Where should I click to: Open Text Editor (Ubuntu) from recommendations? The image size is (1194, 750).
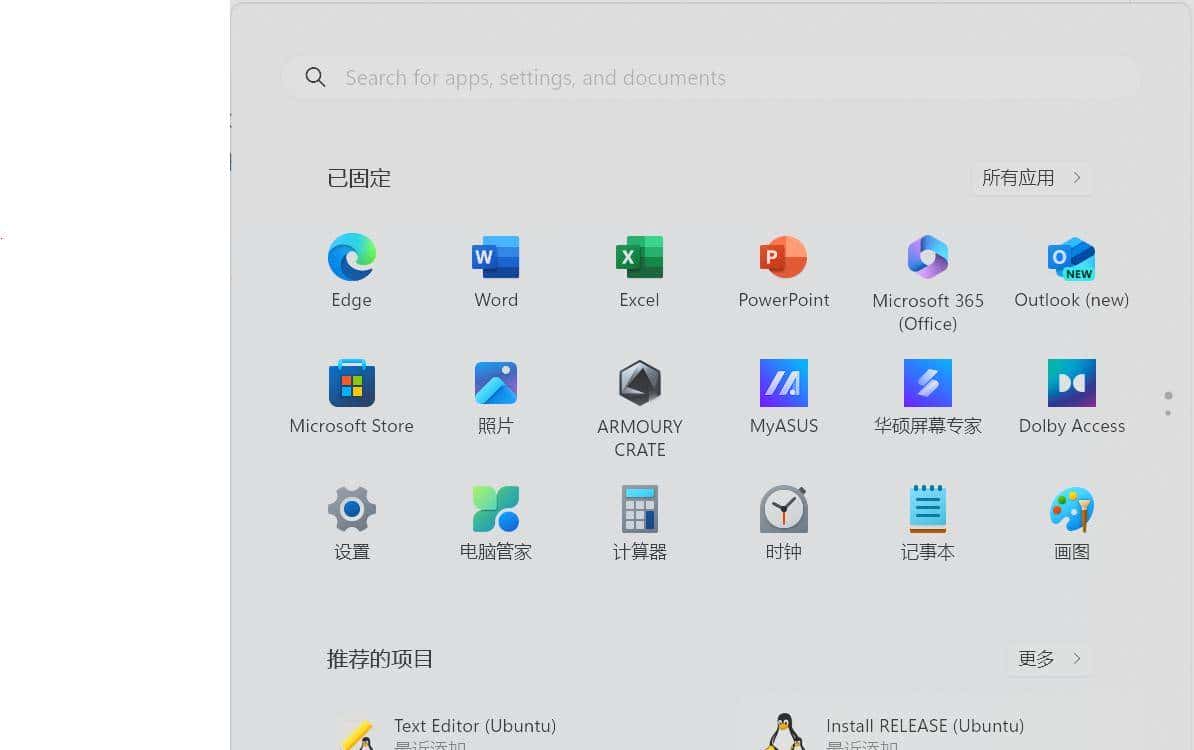475,726
